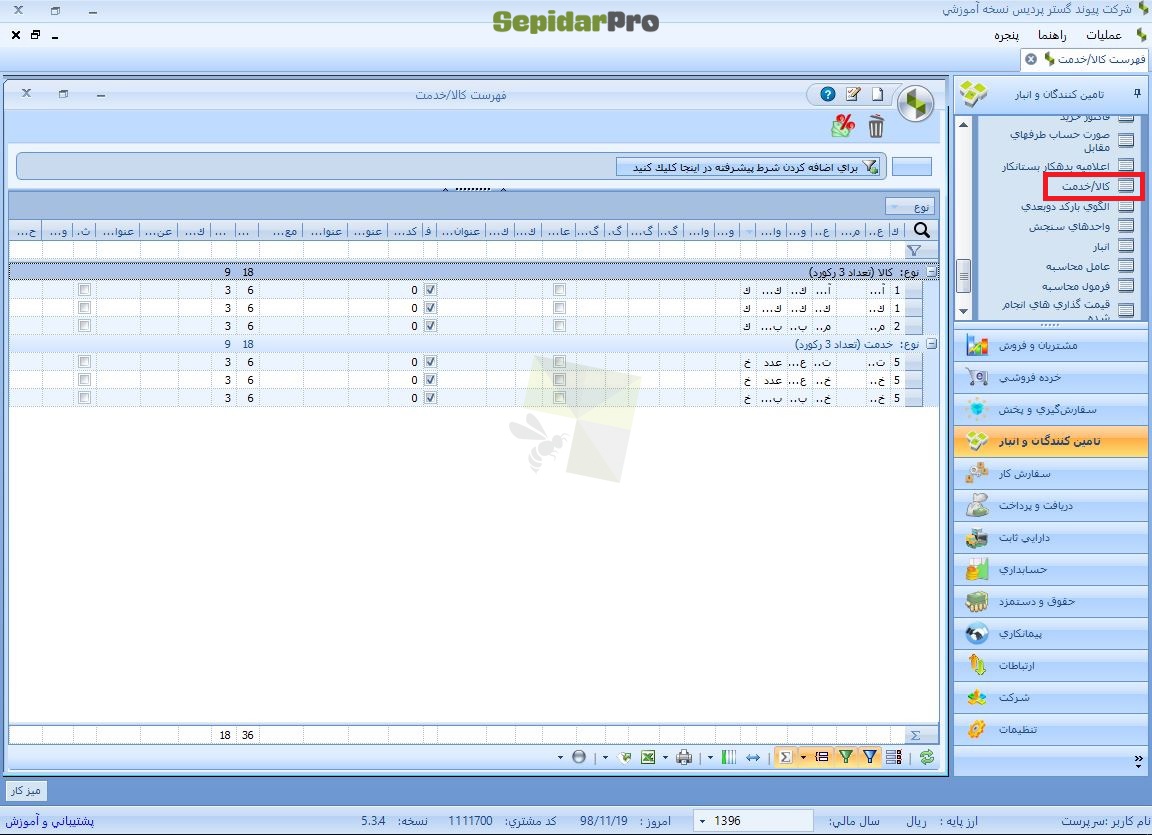This screenshot has height=835, width=1152.
Task: Open حسابداری accounting module in sidebar
Action: [x=1051, y=569]
